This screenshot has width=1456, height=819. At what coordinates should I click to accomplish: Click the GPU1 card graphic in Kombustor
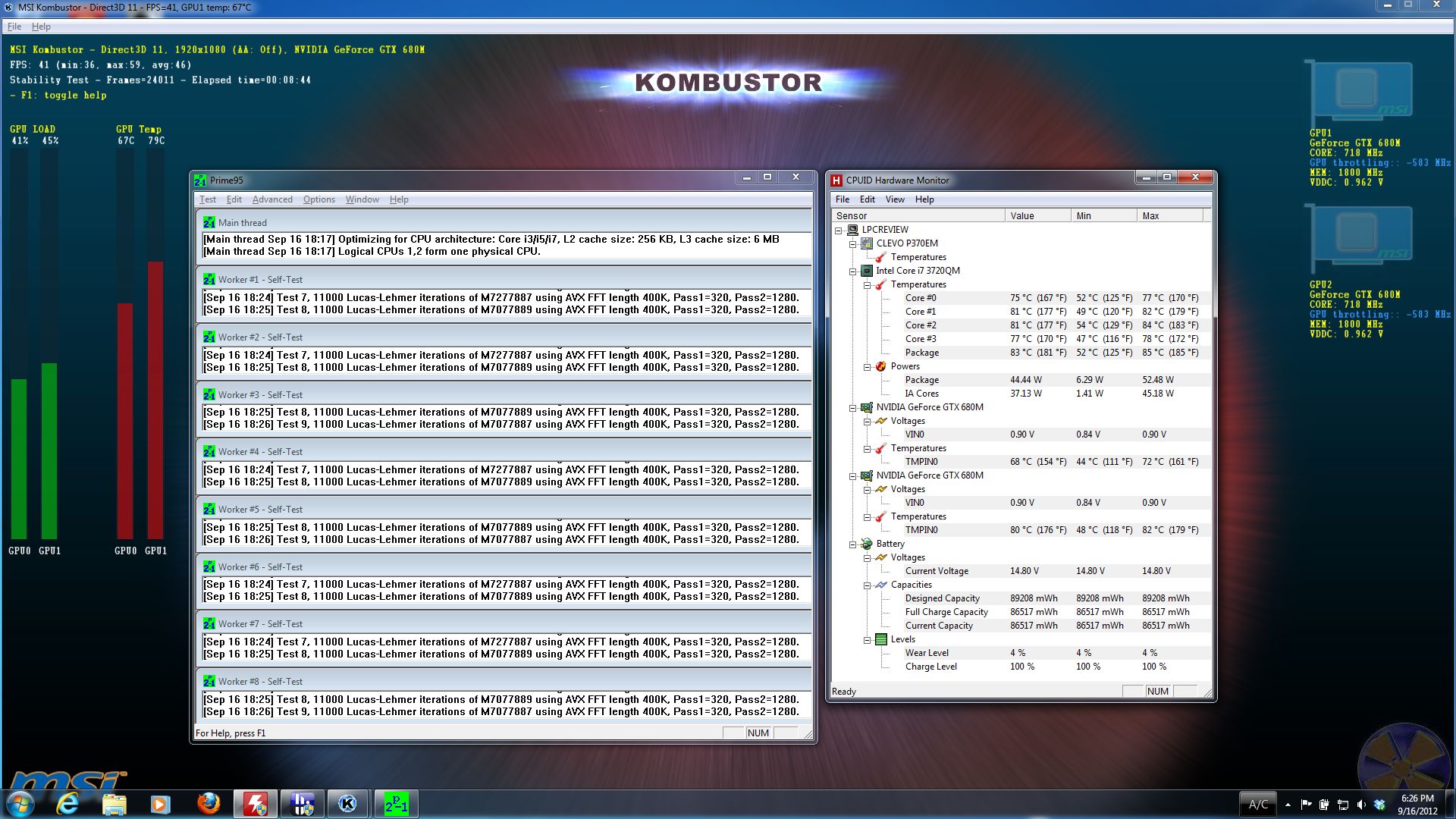pos(1359,93)
